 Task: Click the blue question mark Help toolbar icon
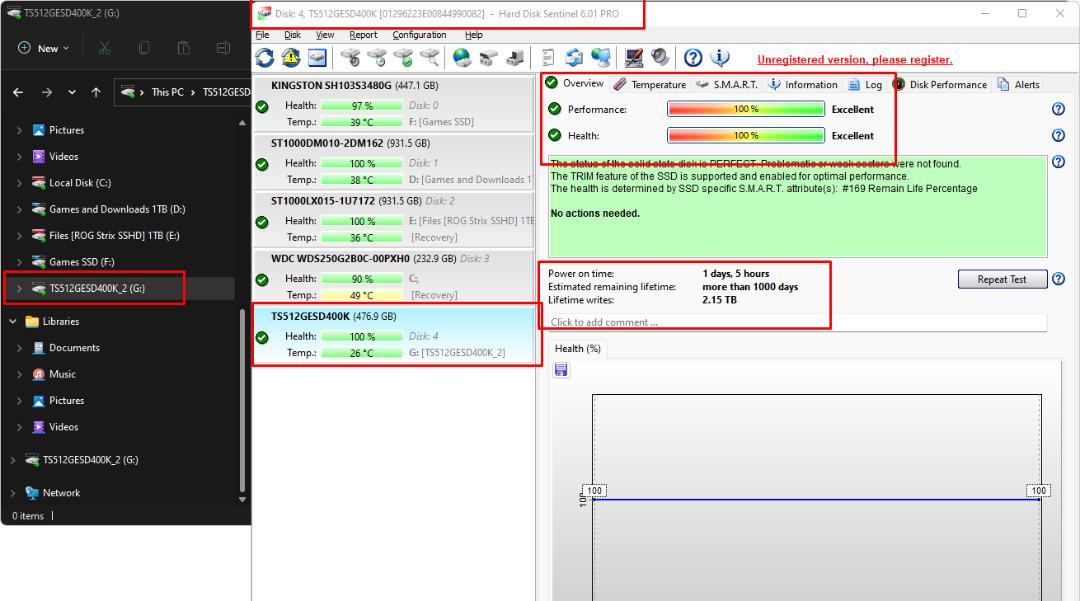[693, 58]
